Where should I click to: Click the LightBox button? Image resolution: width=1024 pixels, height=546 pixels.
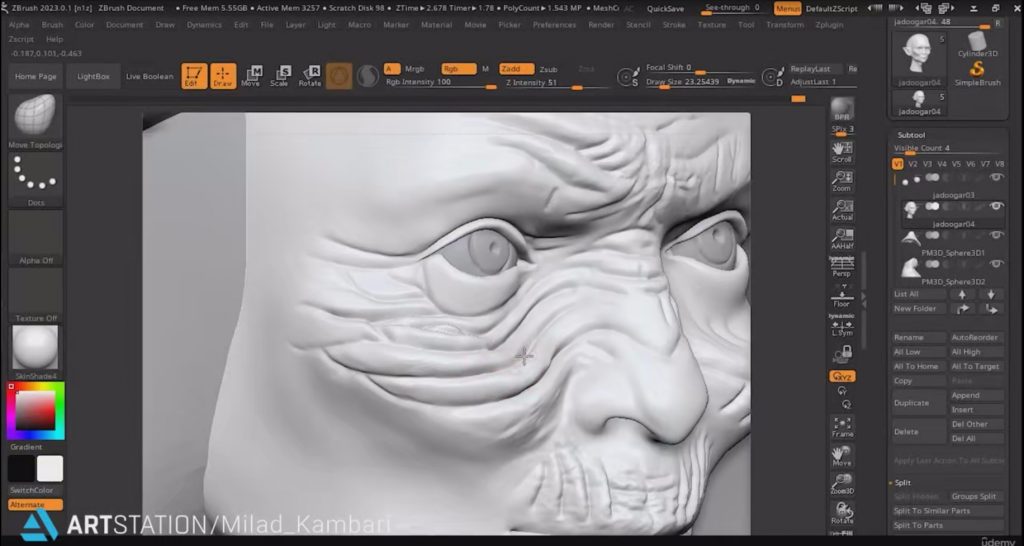93,76
